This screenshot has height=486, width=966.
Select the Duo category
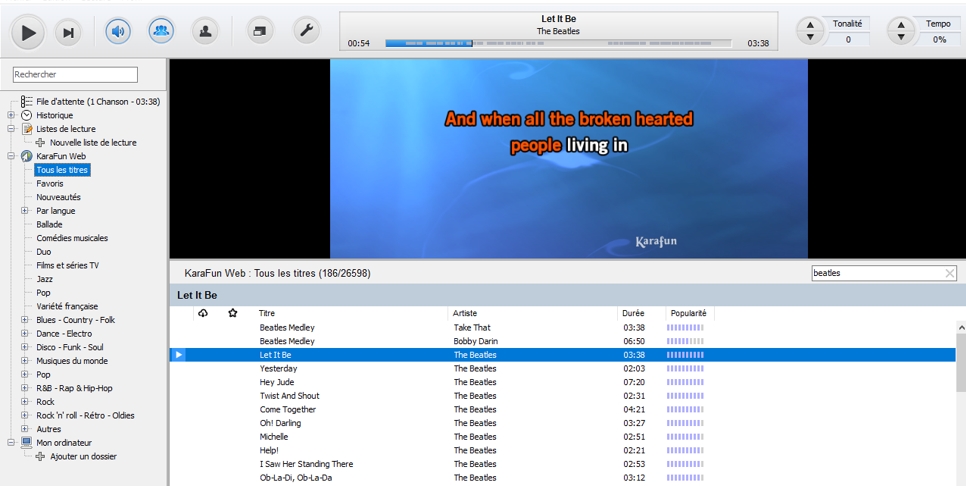(x=44, y=251)
